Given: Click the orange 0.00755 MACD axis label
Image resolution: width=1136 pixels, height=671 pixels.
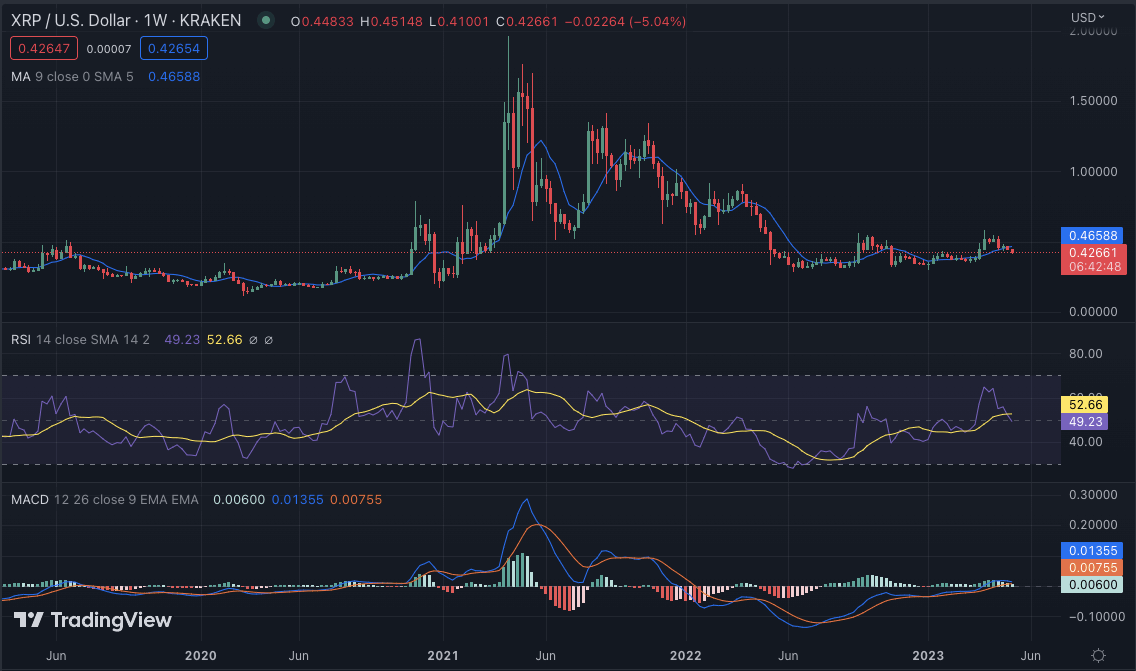Looking at the screenshot, I should [1093, 567].
